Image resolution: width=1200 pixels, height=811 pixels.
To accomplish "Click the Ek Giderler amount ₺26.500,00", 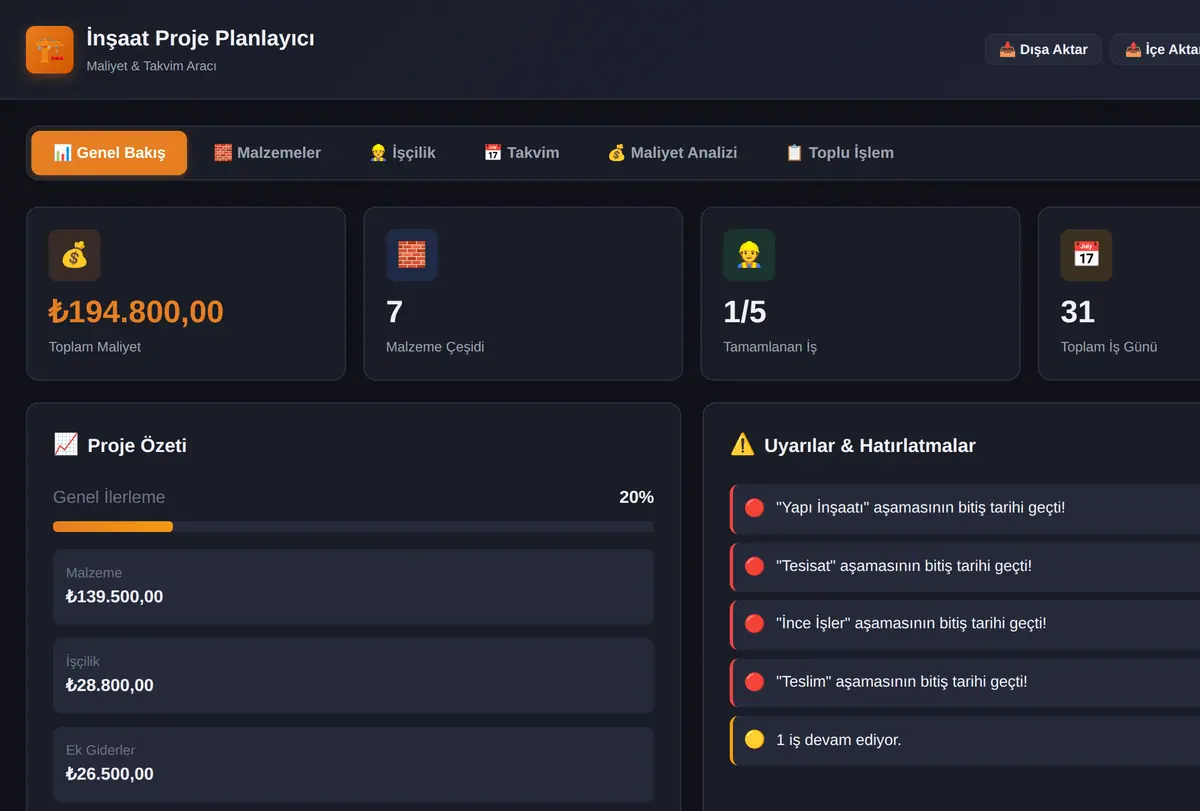I will 110,774.
